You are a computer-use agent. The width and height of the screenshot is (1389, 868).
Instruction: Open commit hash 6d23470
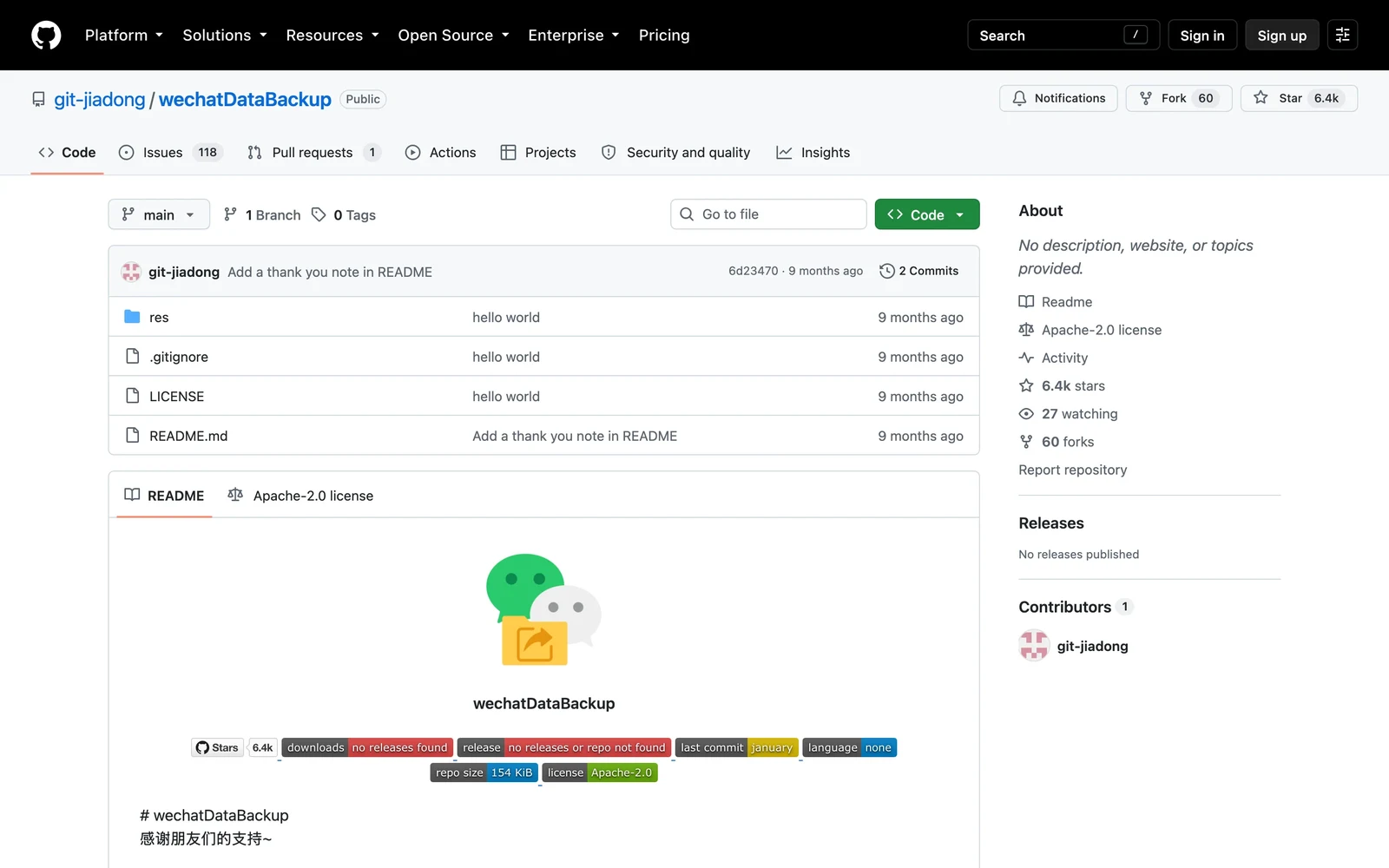(x=754, y=271)
